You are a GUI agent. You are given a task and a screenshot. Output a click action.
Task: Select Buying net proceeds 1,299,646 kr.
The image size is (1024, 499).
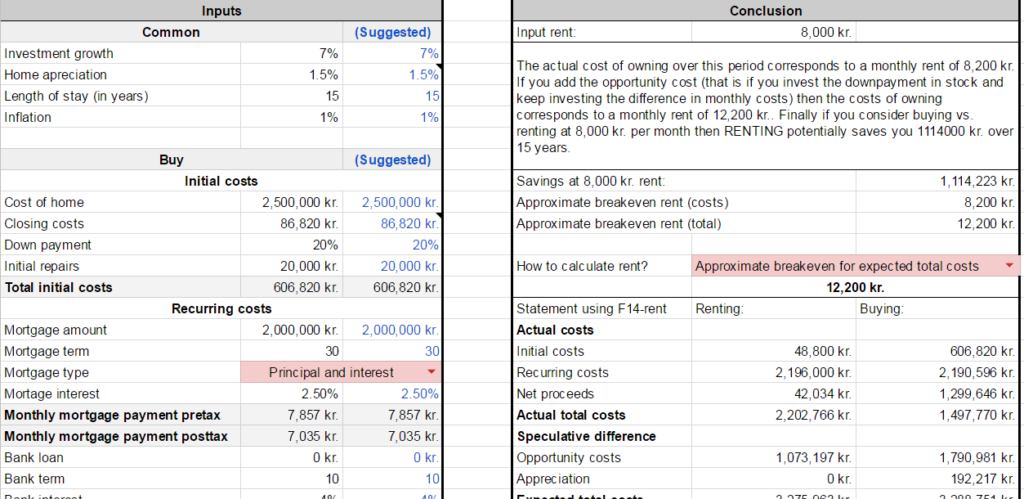point(937,394)
